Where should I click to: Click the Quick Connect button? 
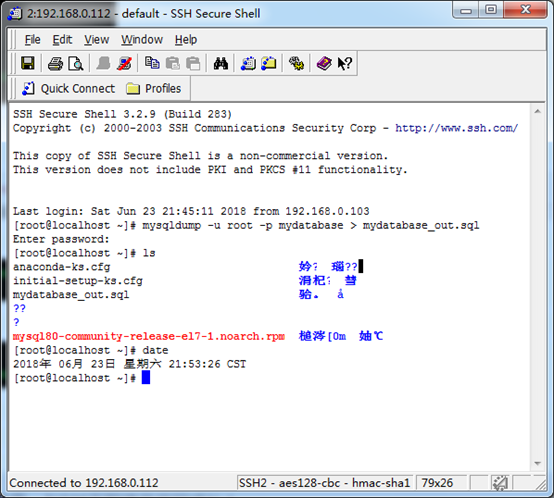click(69, 88)
